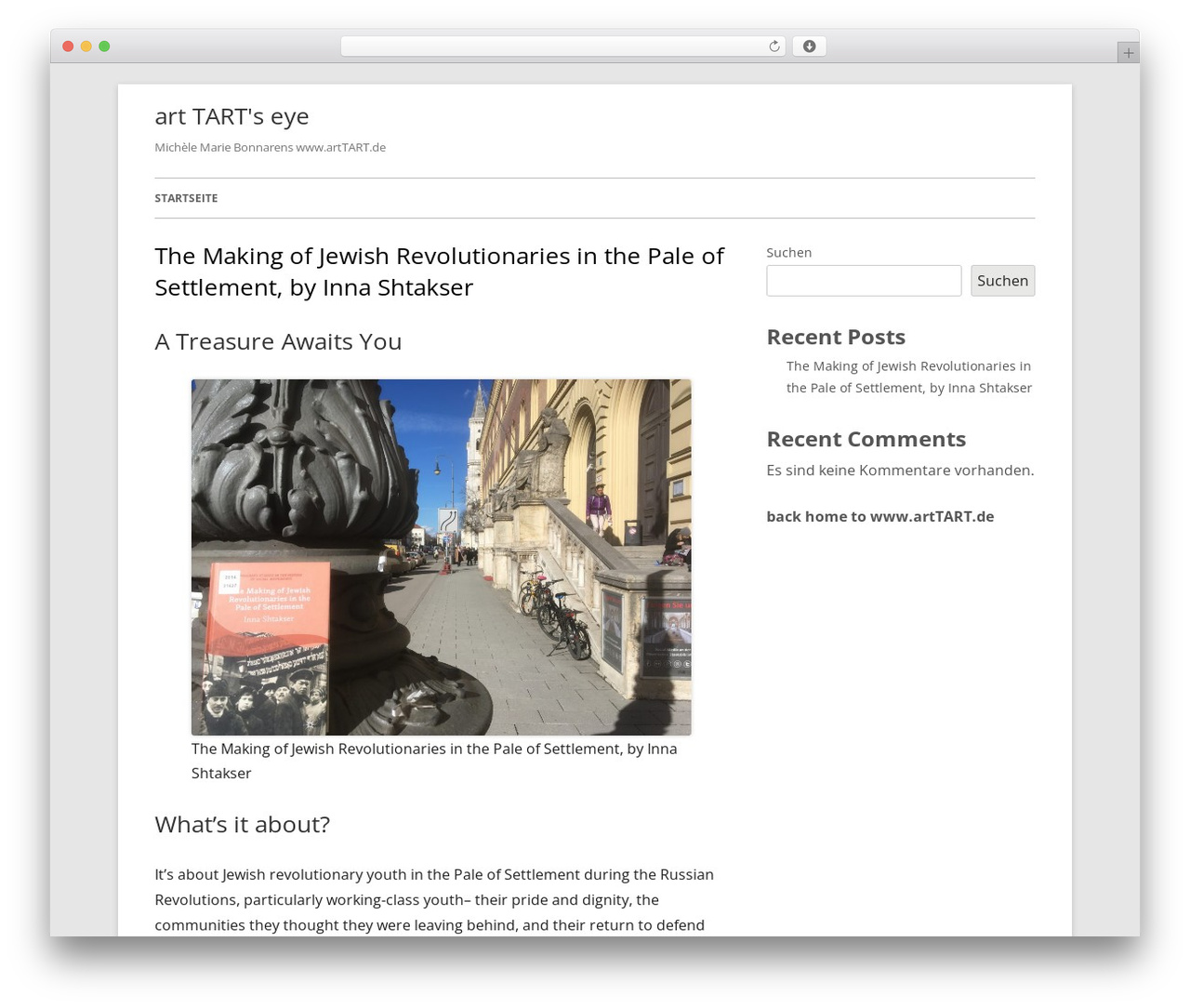
Task: Open the art TART's eye site title
Action: [231, 116]
